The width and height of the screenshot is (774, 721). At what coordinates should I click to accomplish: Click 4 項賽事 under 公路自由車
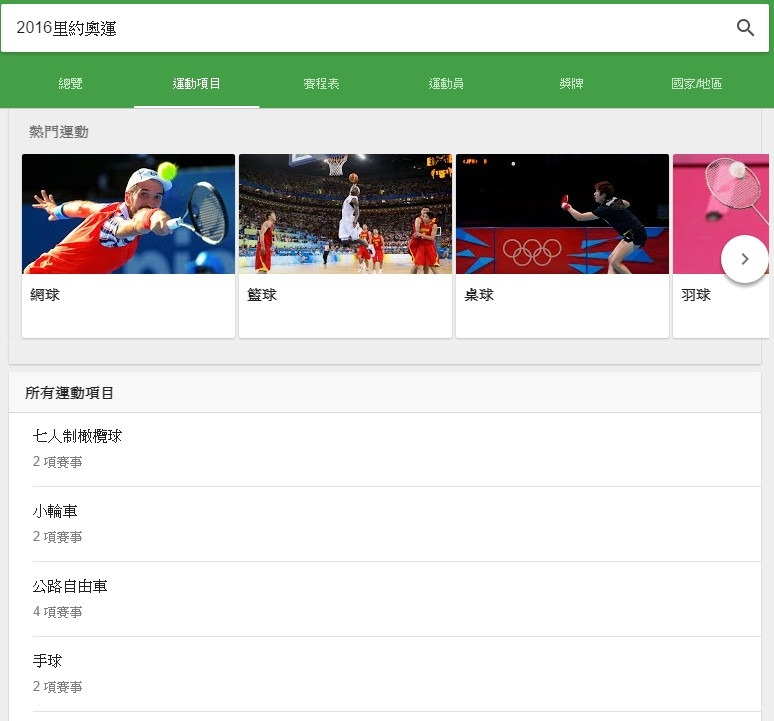(x=57, y=612)
